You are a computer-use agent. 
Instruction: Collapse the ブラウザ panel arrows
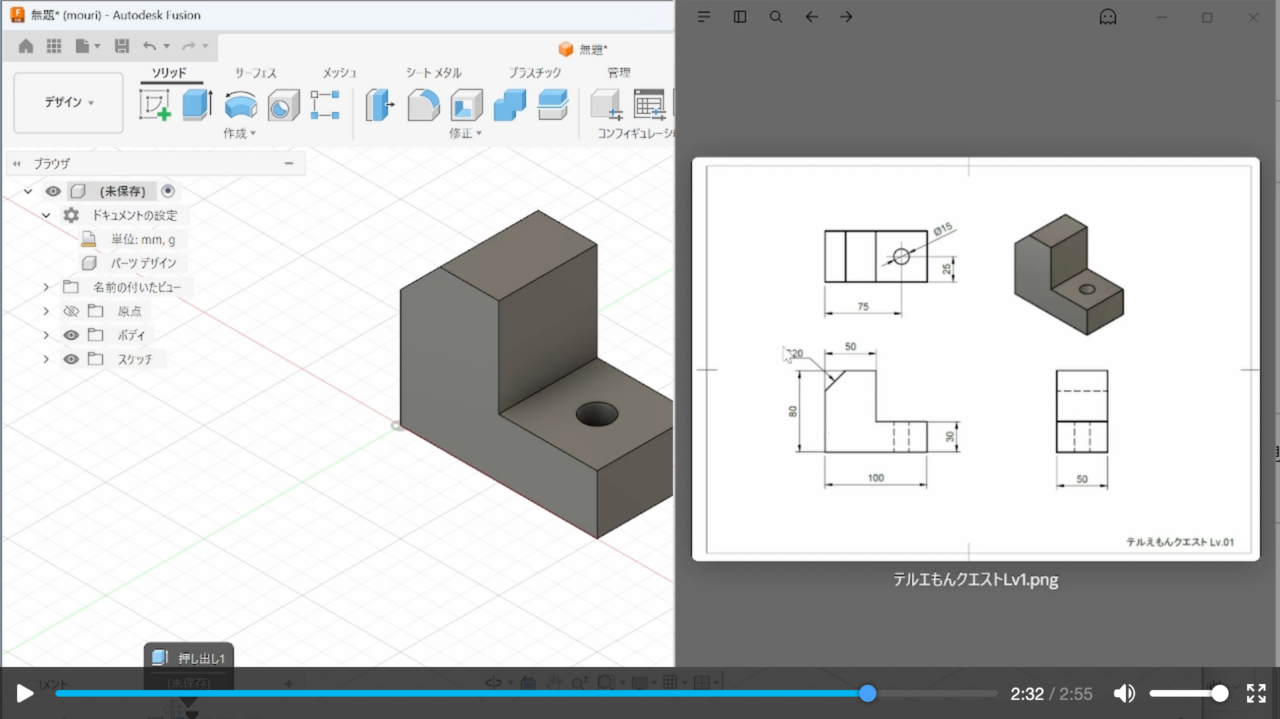pos(17,163)
